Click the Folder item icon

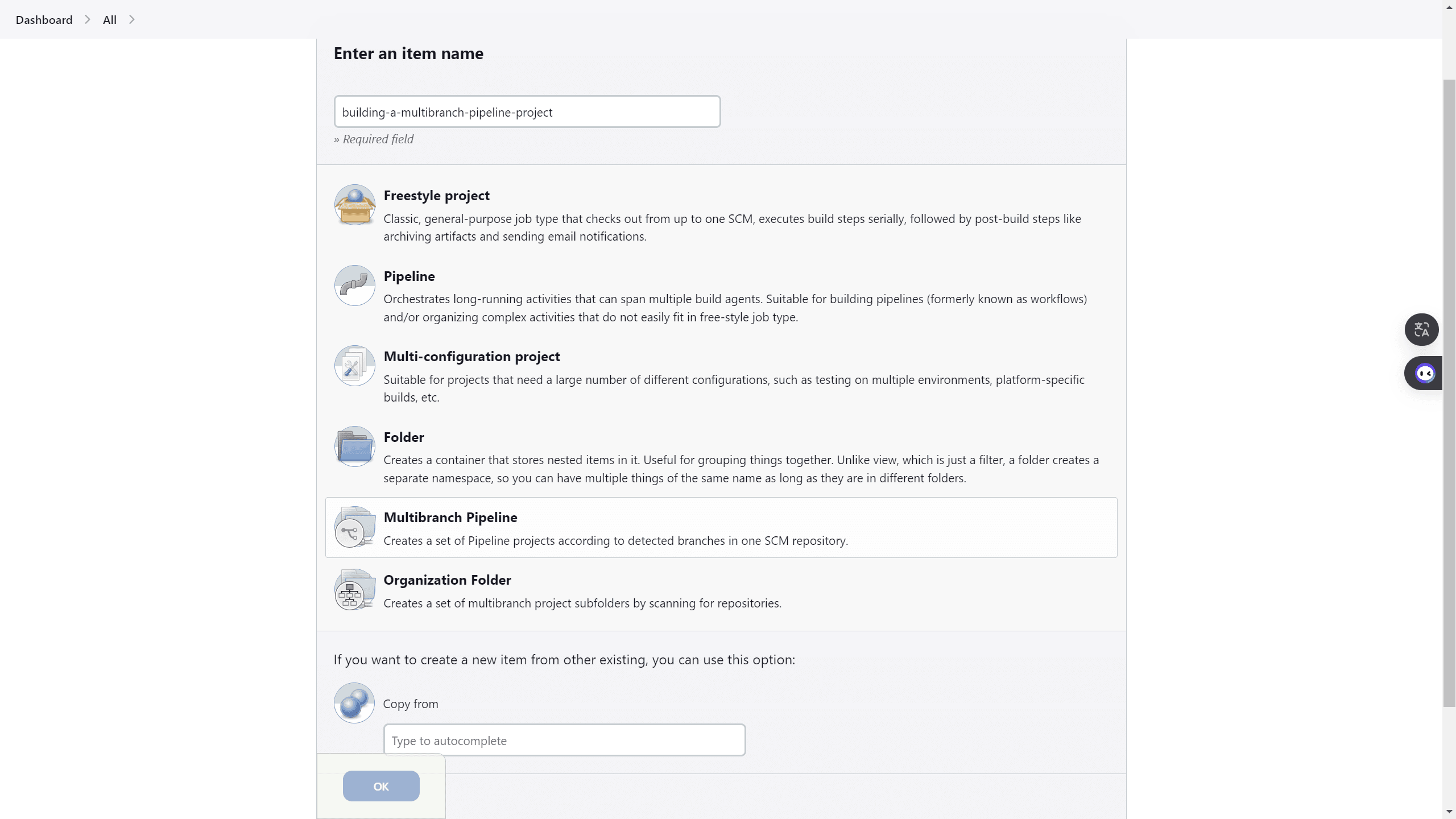tap(354, 446)
